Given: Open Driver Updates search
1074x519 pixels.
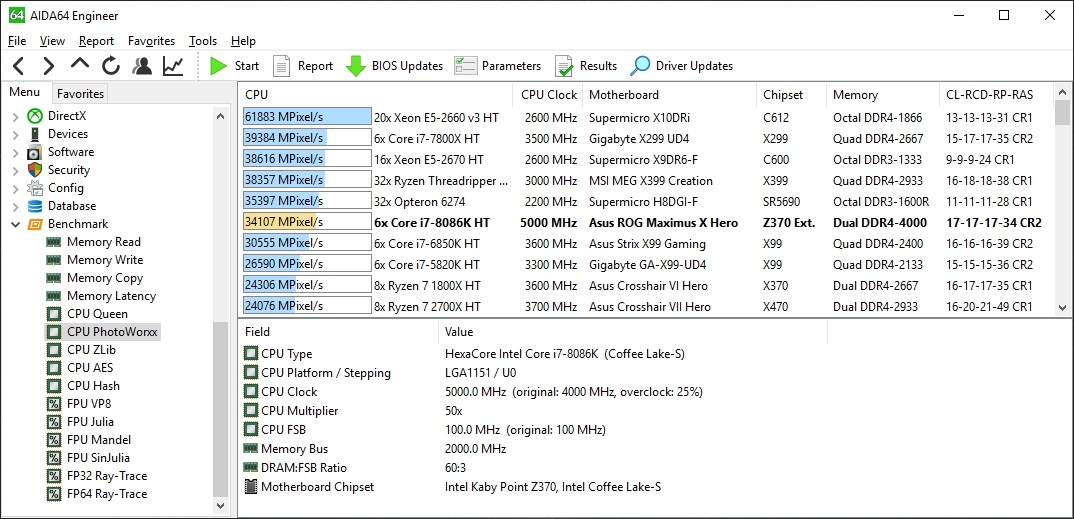Looking at the screenshot, I should [682, 66].
